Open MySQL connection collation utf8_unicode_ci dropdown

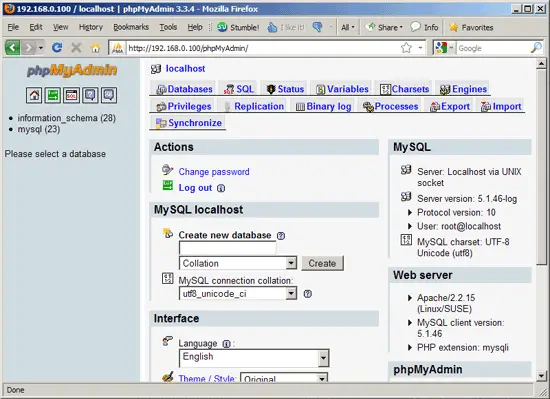238,293
